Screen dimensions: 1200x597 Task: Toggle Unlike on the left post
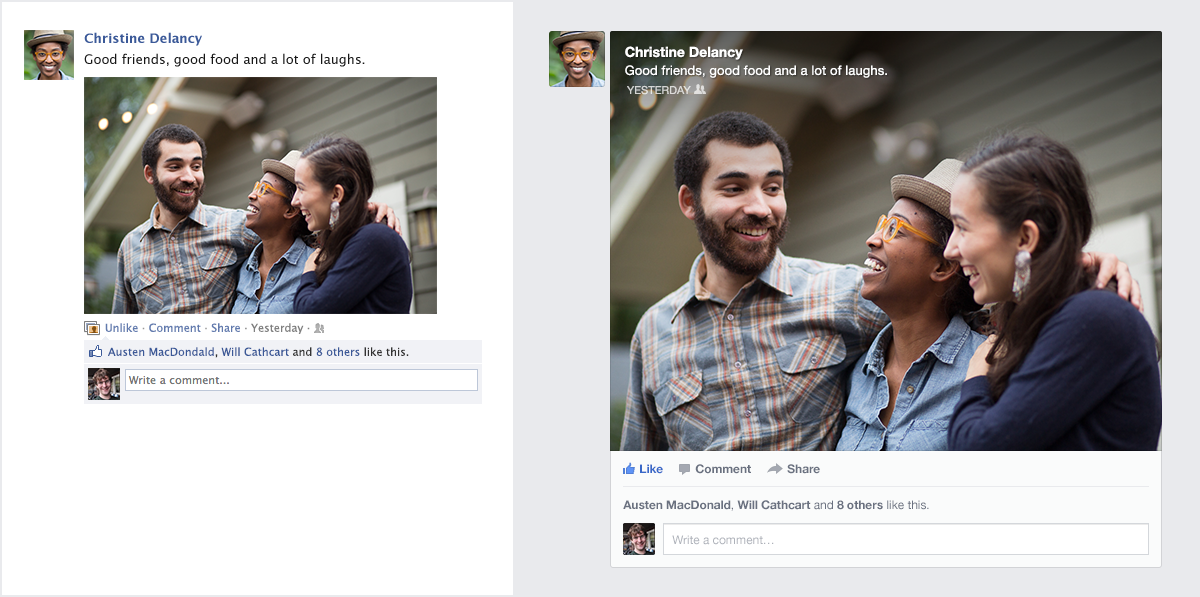pyautogui.click(x=120, y=328)
